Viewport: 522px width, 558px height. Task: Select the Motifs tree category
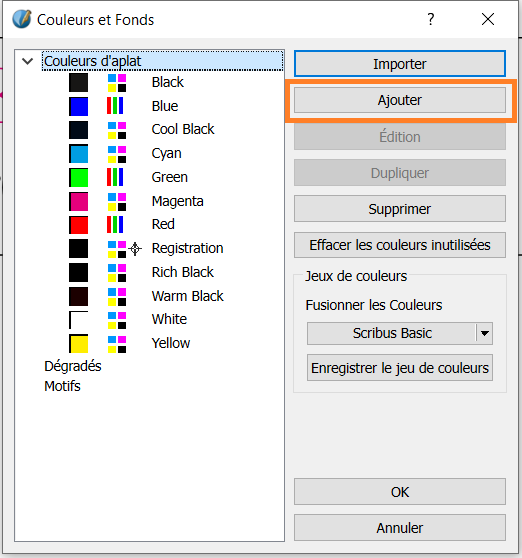coord(62,386)
